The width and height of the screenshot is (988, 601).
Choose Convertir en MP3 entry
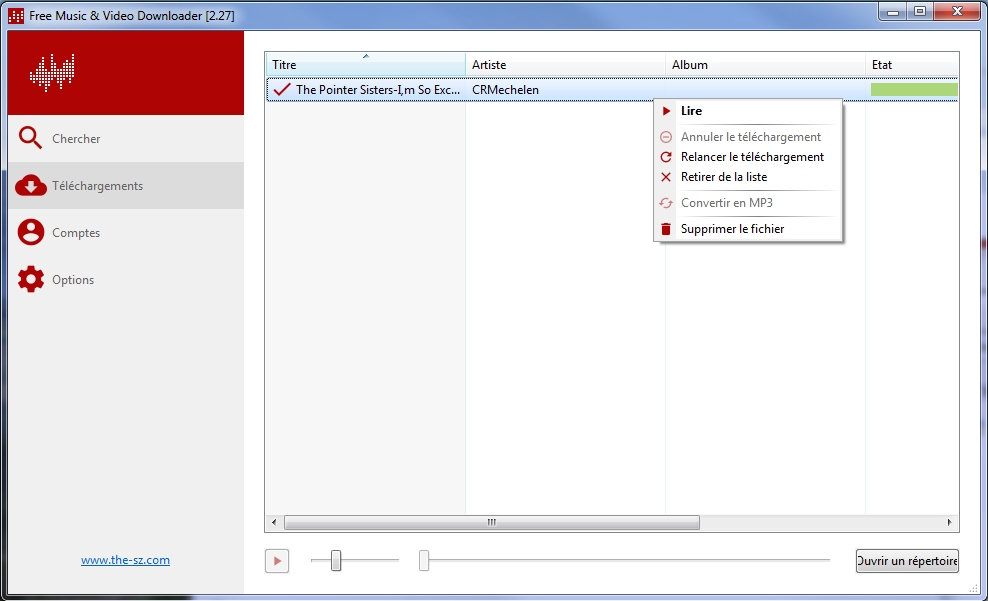[x=748, y=203]
